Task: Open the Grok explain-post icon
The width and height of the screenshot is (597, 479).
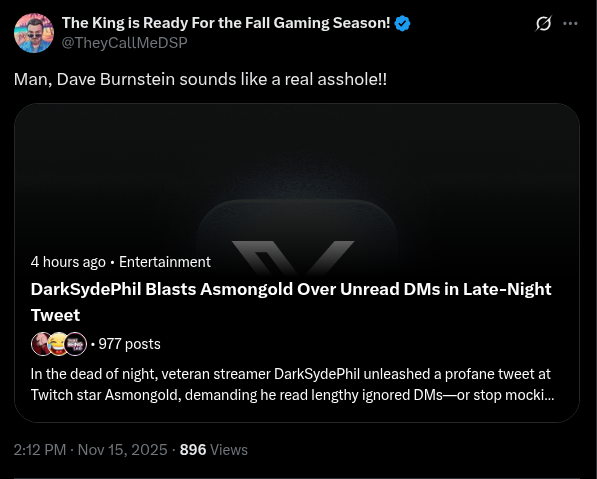Action: click(x=543, y=24)
